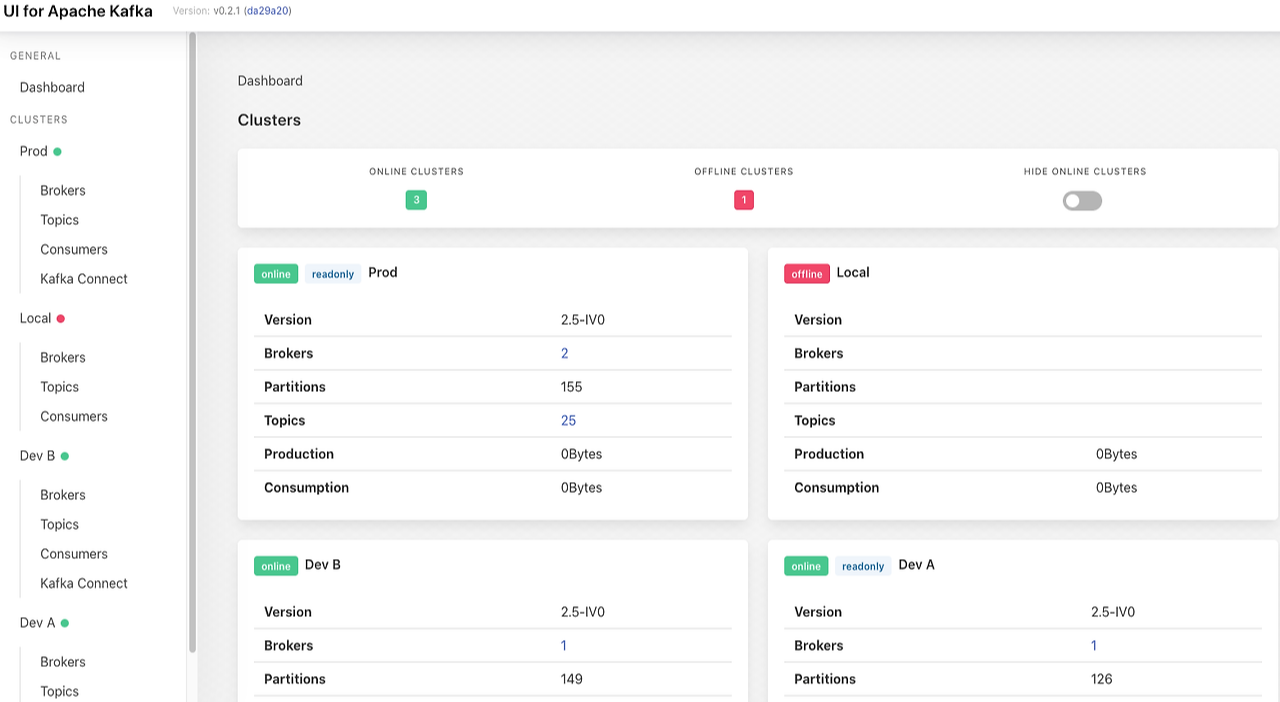This screenshot has height=702, width=1280.
Task: Click the red status dot next to Local
Action: point(60,319)
